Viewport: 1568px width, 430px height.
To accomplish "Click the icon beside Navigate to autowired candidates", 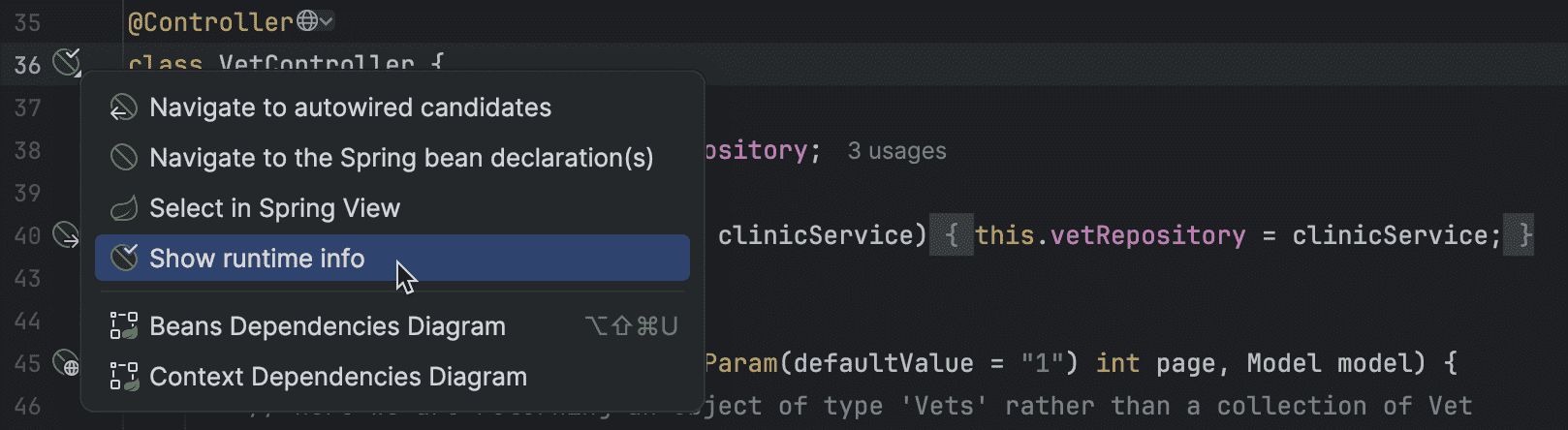I will click(124, 107).
